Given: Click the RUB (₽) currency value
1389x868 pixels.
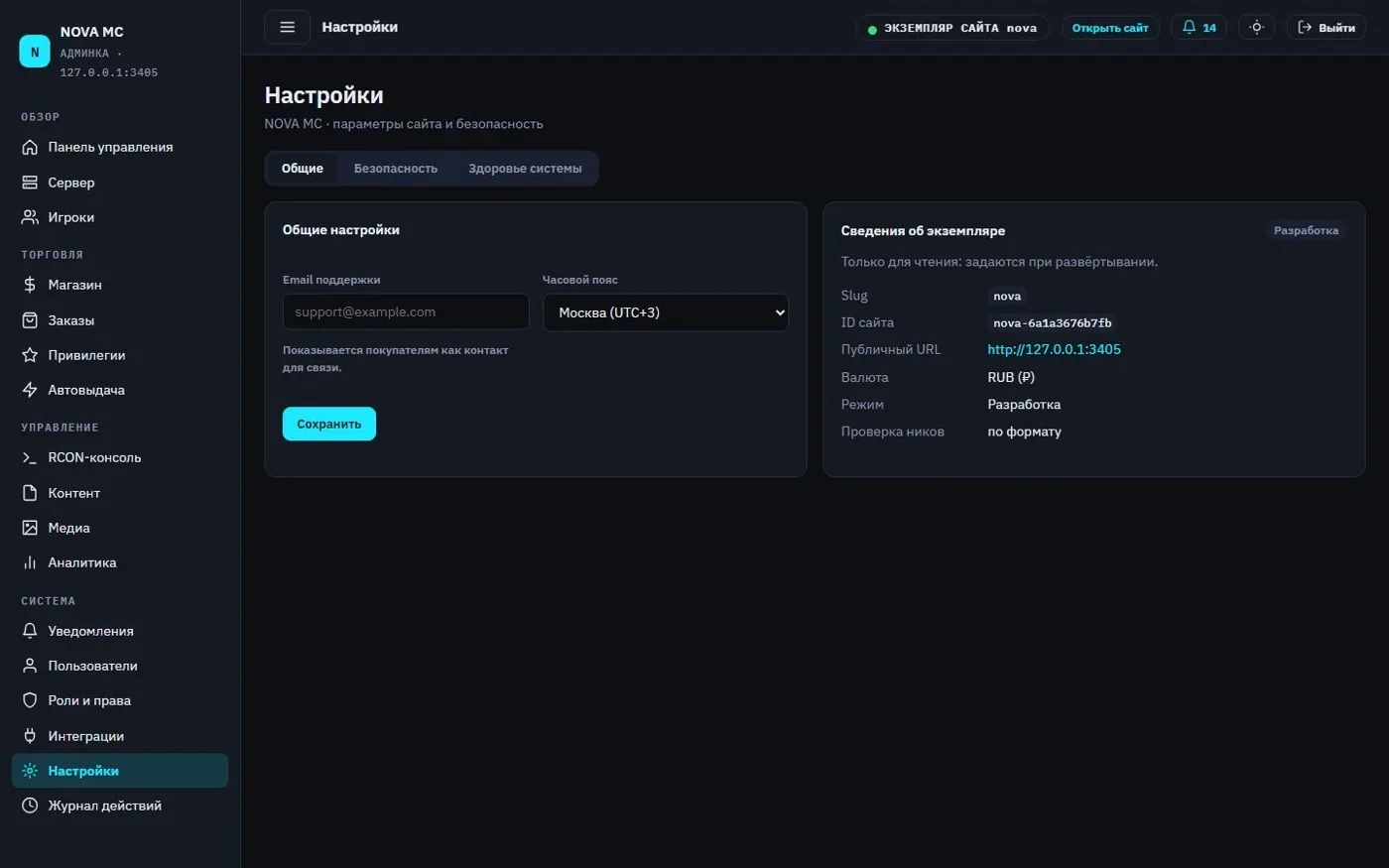Looking at the screenshot, I should (1011, 377).
